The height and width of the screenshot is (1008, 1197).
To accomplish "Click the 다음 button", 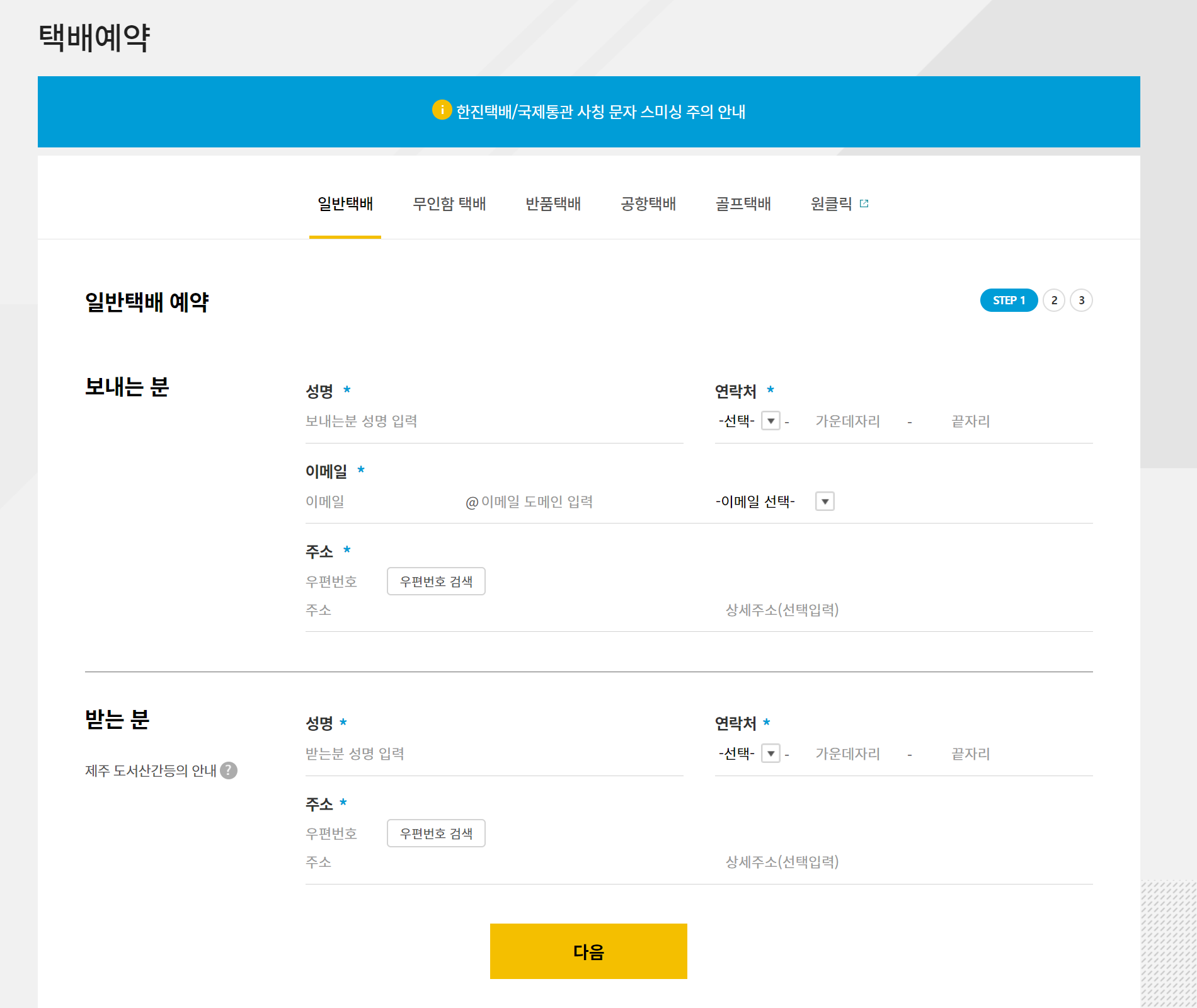I will pyautogui.click(x=588, y=951).
